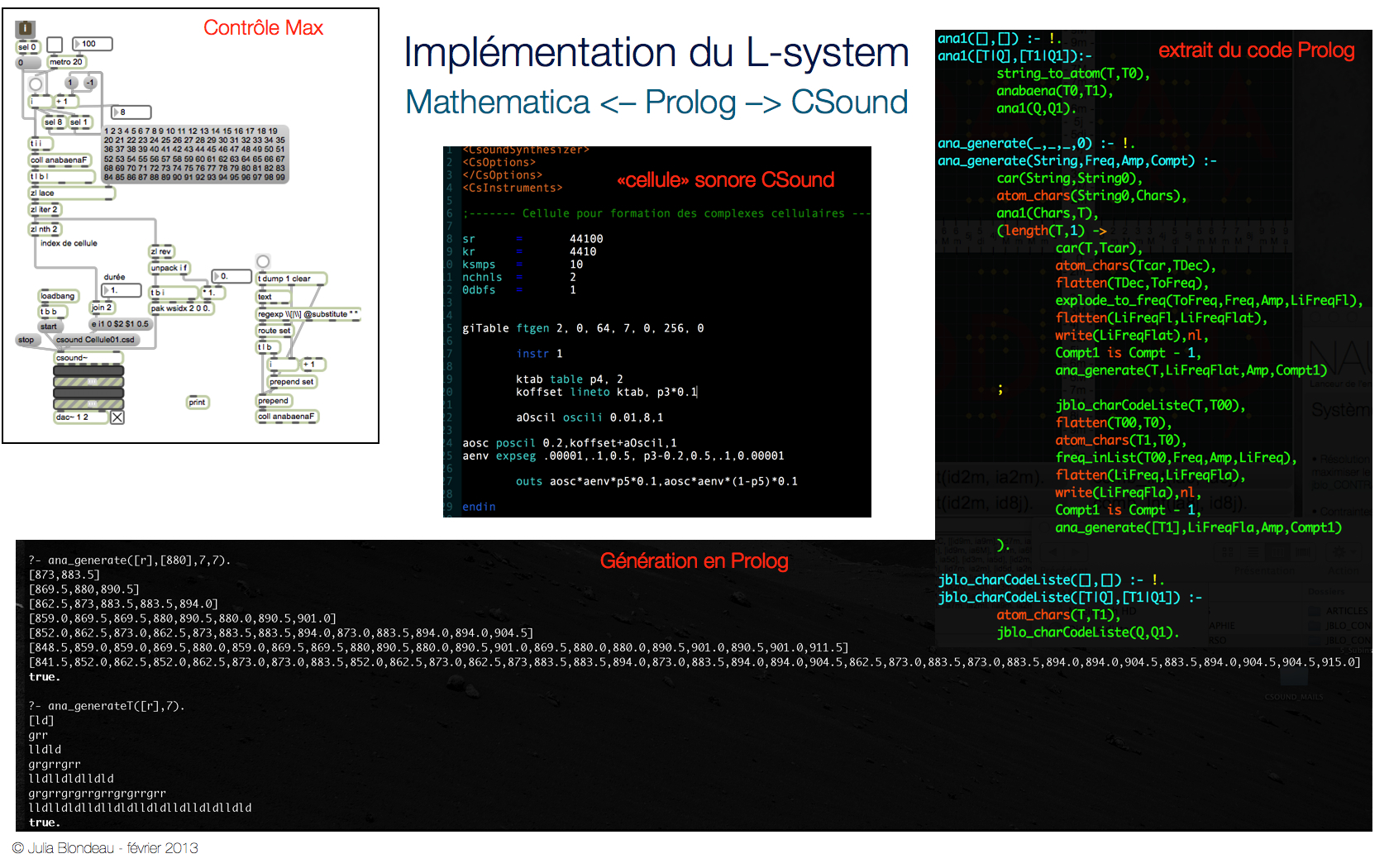Screen dimensions: 1389x868
Task: Toggle the checkbox feeding metro 20
Action: [x=55, y=45]
